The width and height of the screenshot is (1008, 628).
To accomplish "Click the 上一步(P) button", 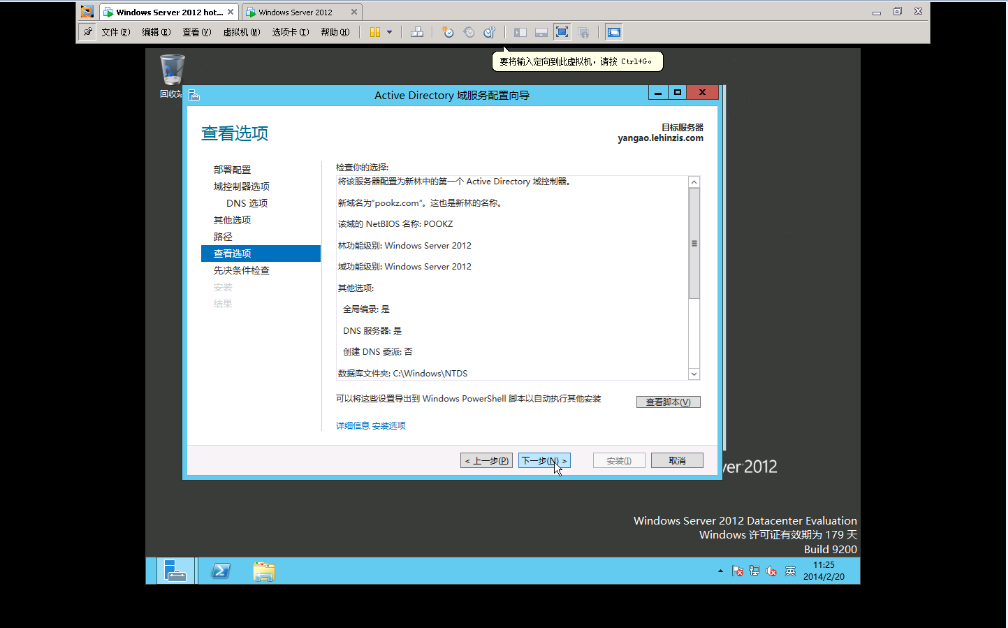I will pos(487,460).
